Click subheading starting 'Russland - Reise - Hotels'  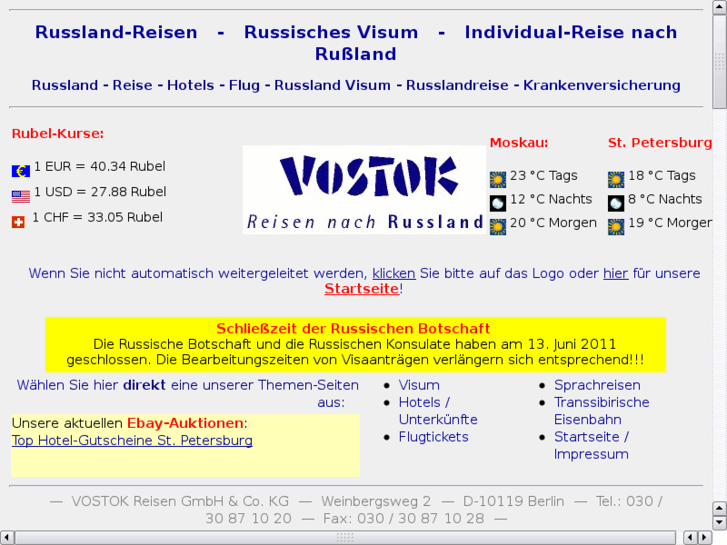[356, 85]
